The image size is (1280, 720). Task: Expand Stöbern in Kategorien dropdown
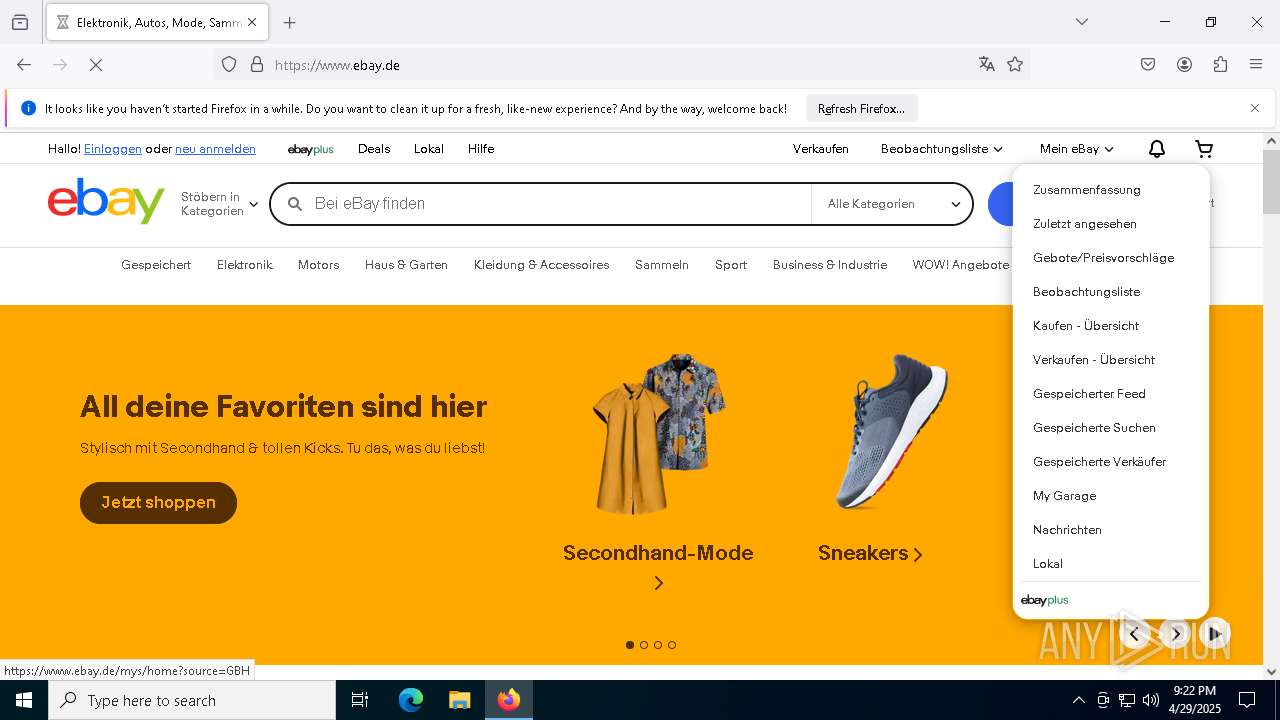[x=219, y=204]
